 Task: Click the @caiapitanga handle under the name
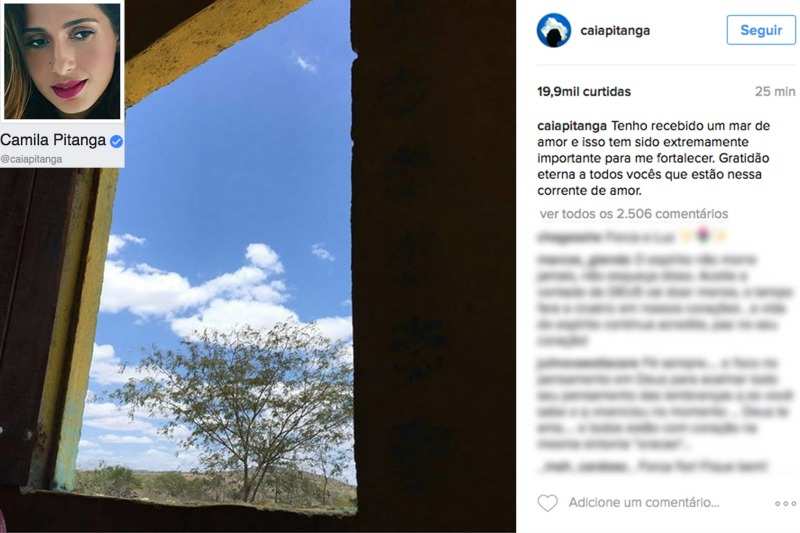tap(31, 159)
